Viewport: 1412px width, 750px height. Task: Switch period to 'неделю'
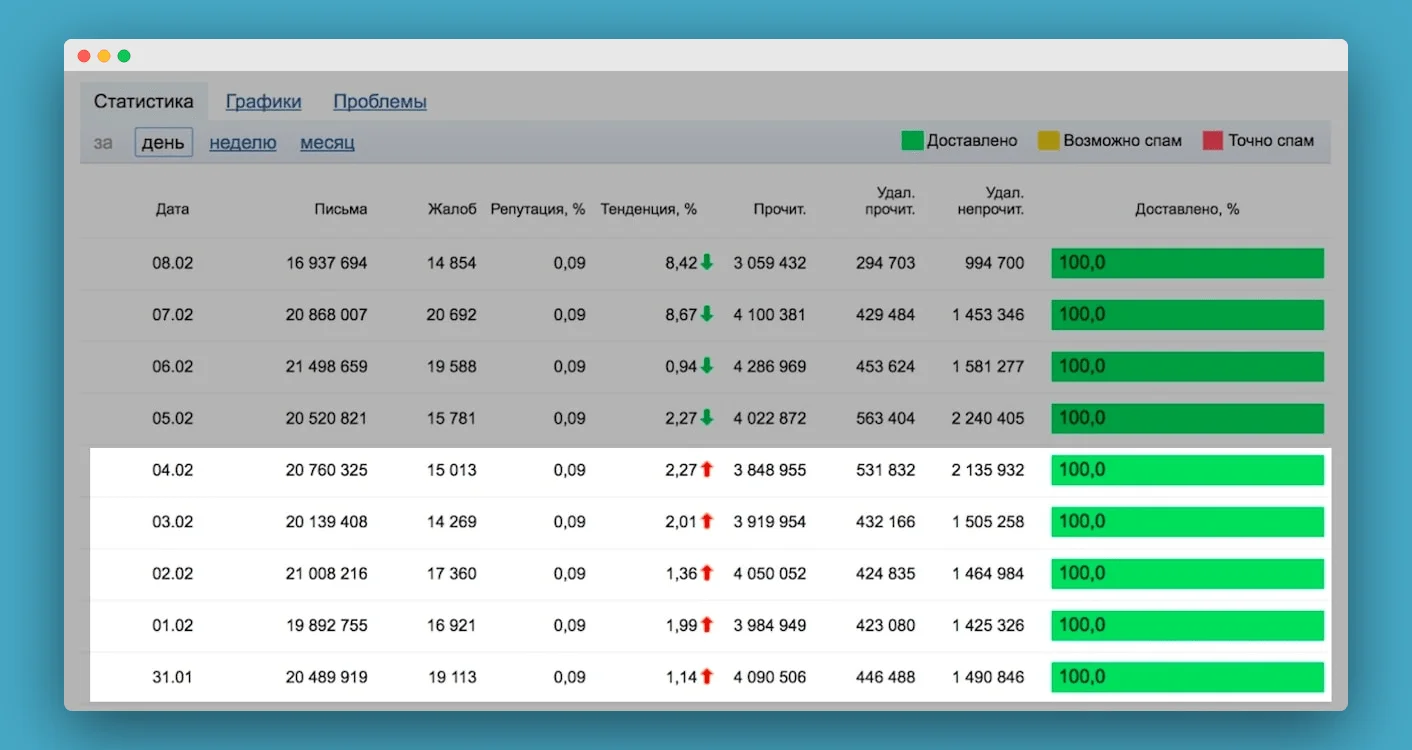click(243, 142)
